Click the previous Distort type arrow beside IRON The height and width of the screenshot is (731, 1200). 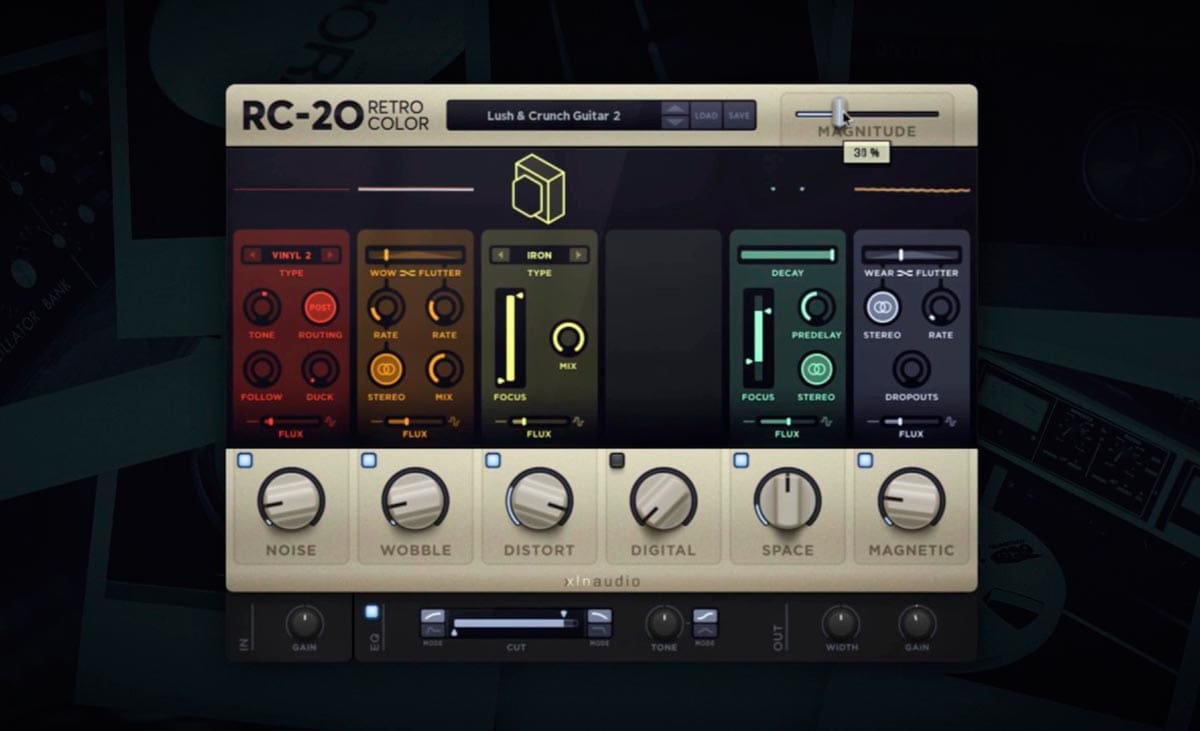point(501,255)
